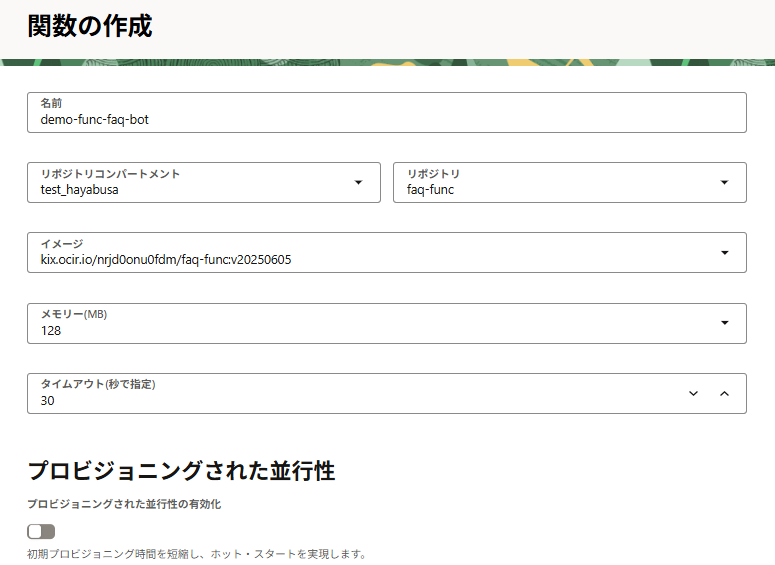The image size is (775, 565).
Task: Open the メモリー(MB) dropdown showing 128
Action: pyautogui.click(x=387, y=323)
